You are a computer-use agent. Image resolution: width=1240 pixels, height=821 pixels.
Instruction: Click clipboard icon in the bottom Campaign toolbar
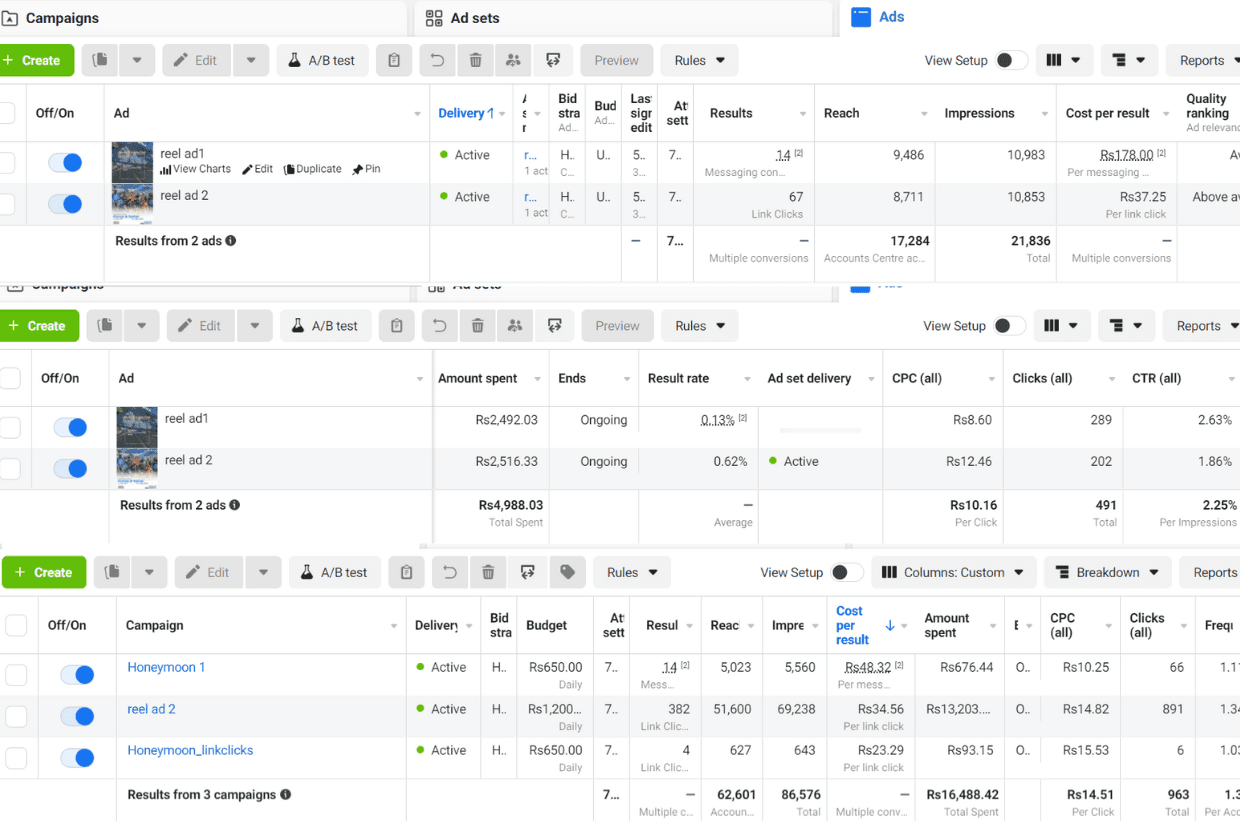click(x=406, y=572)
